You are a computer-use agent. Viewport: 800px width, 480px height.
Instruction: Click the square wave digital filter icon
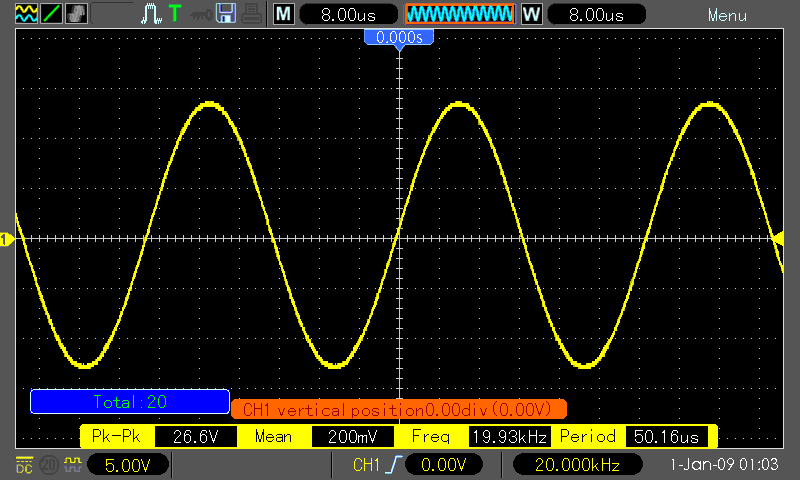[73, 464]
